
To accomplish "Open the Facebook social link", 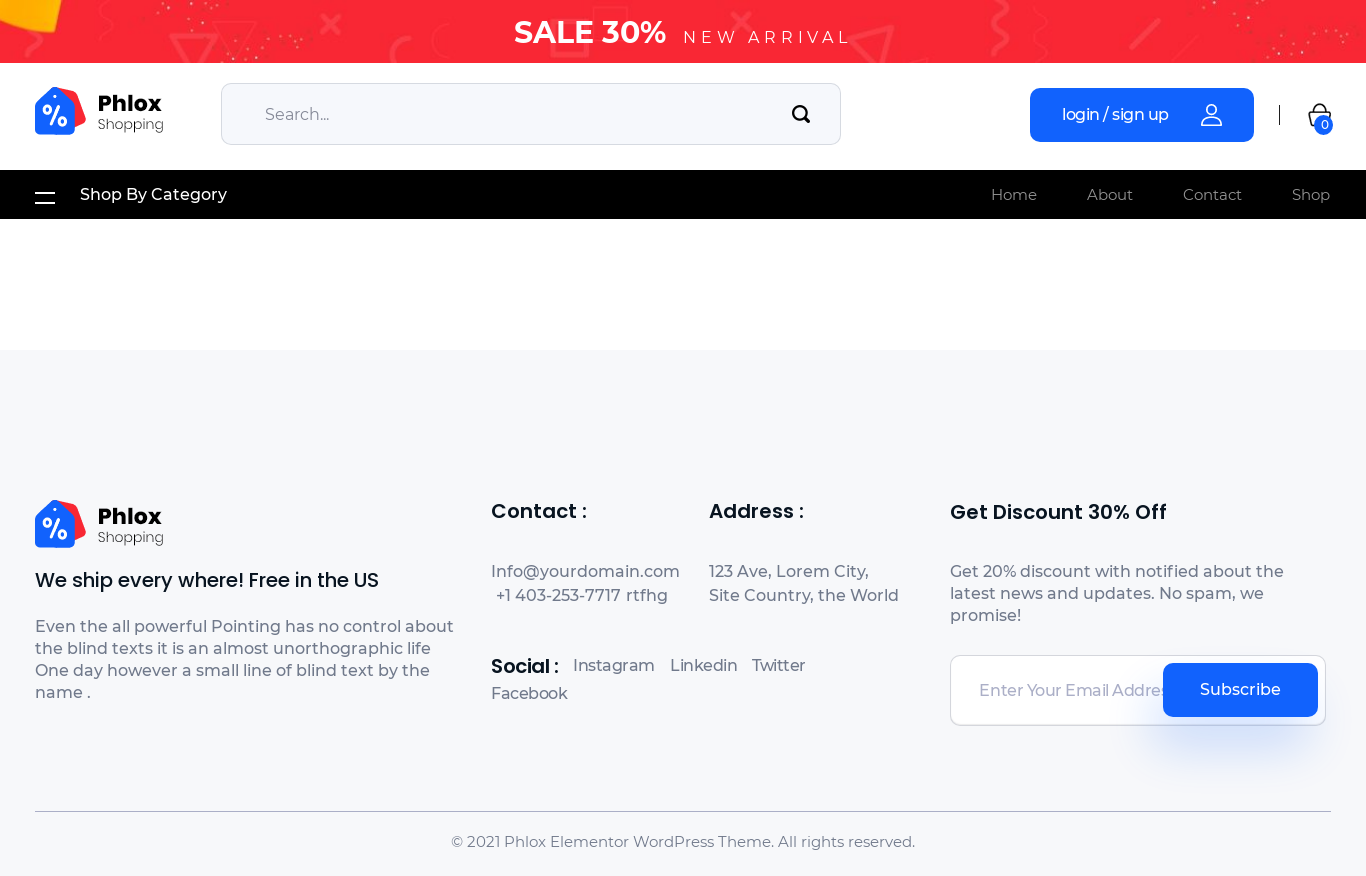I will click(529, 694).
